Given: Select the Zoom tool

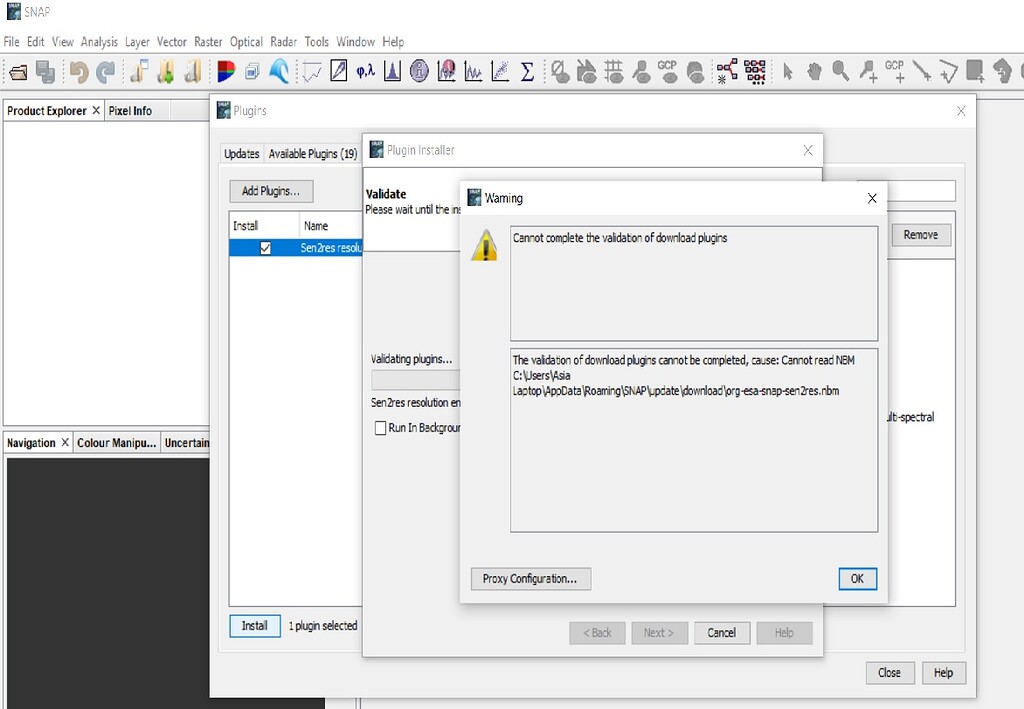Looking at the screenshot, I should (x=840, y=71).
